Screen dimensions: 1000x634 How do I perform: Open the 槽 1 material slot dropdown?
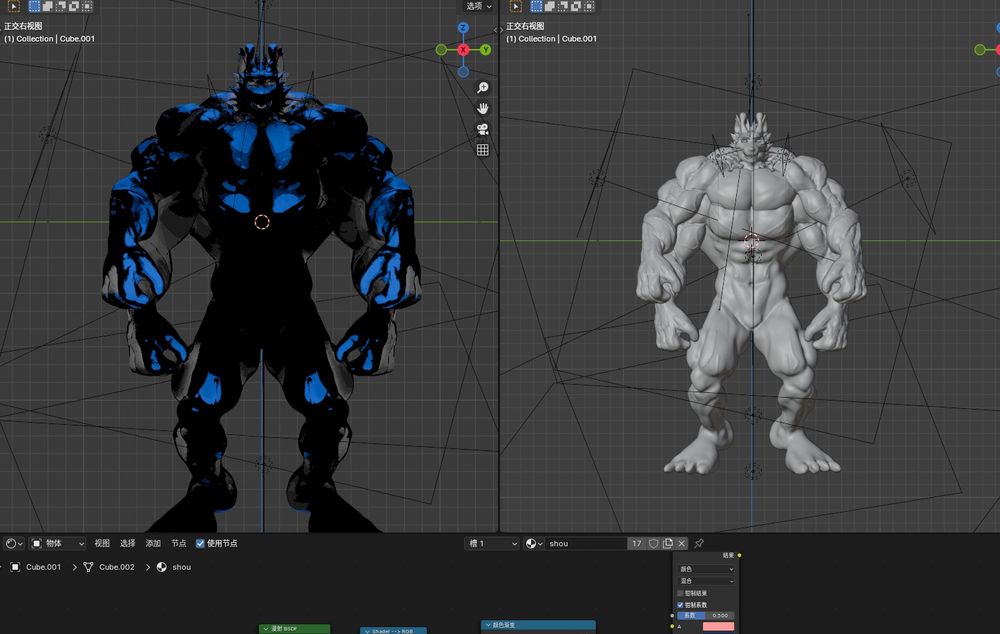click(492, 543)
